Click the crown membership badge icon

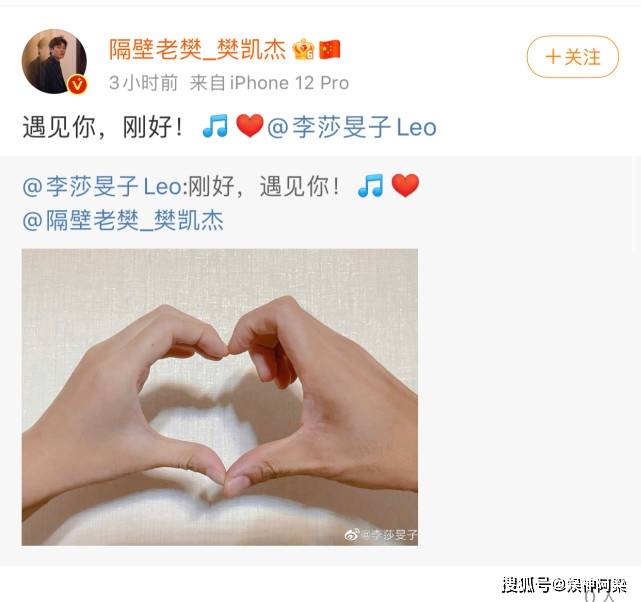pos(303,50)
